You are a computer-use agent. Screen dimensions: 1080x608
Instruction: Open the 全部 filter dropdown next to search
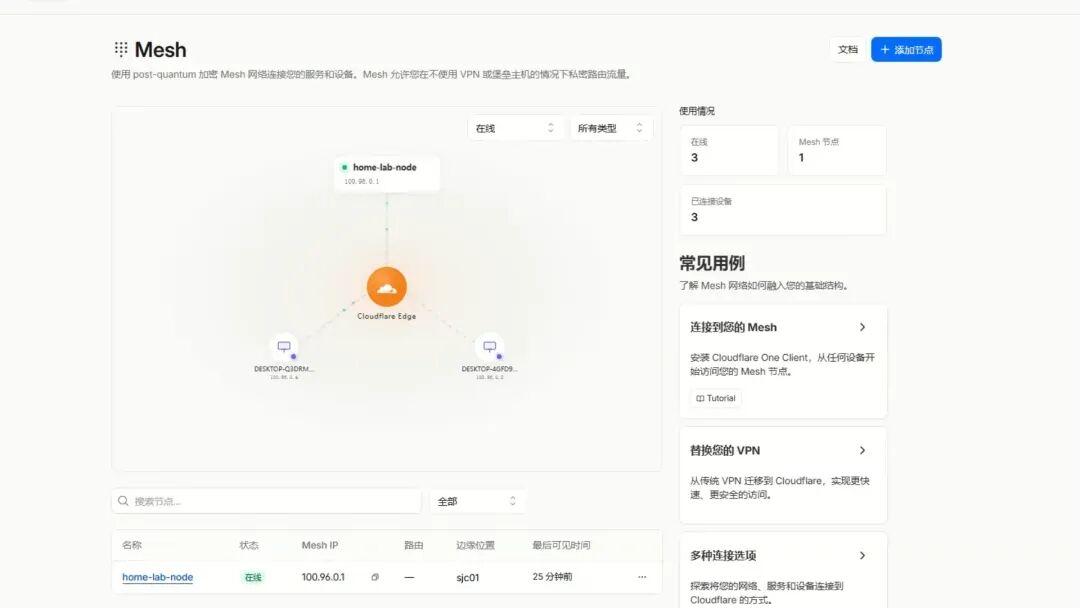point(477,501)
